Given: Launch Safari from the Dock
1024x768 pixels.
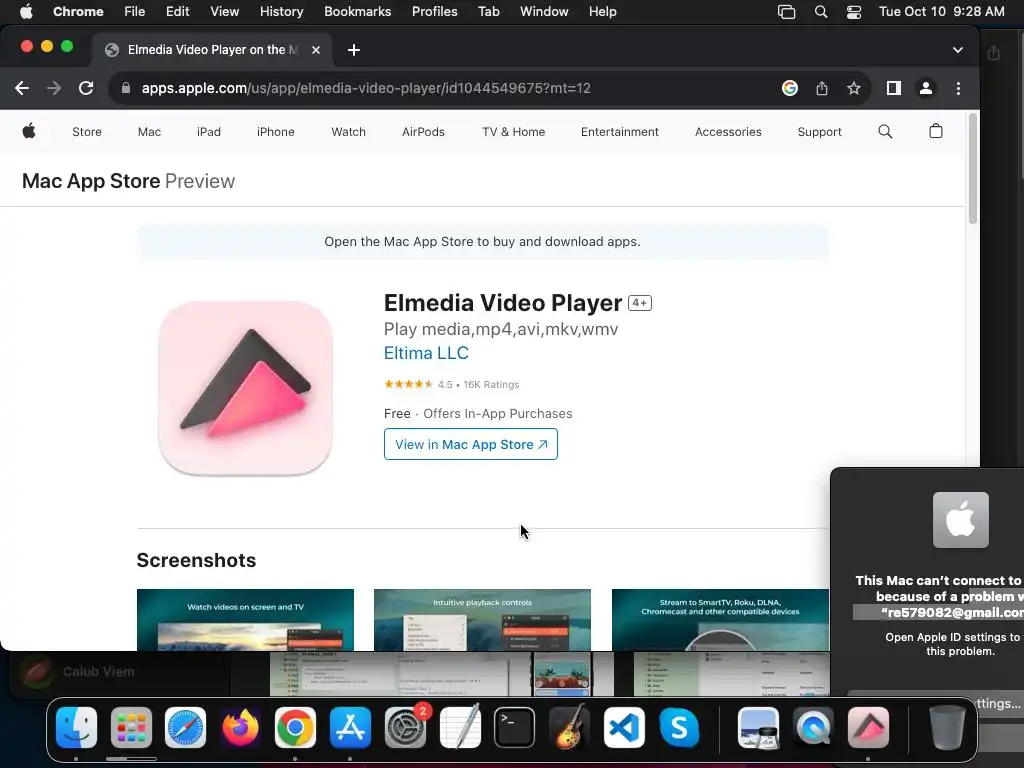Looking at the screenshot, I should (185, 728).
